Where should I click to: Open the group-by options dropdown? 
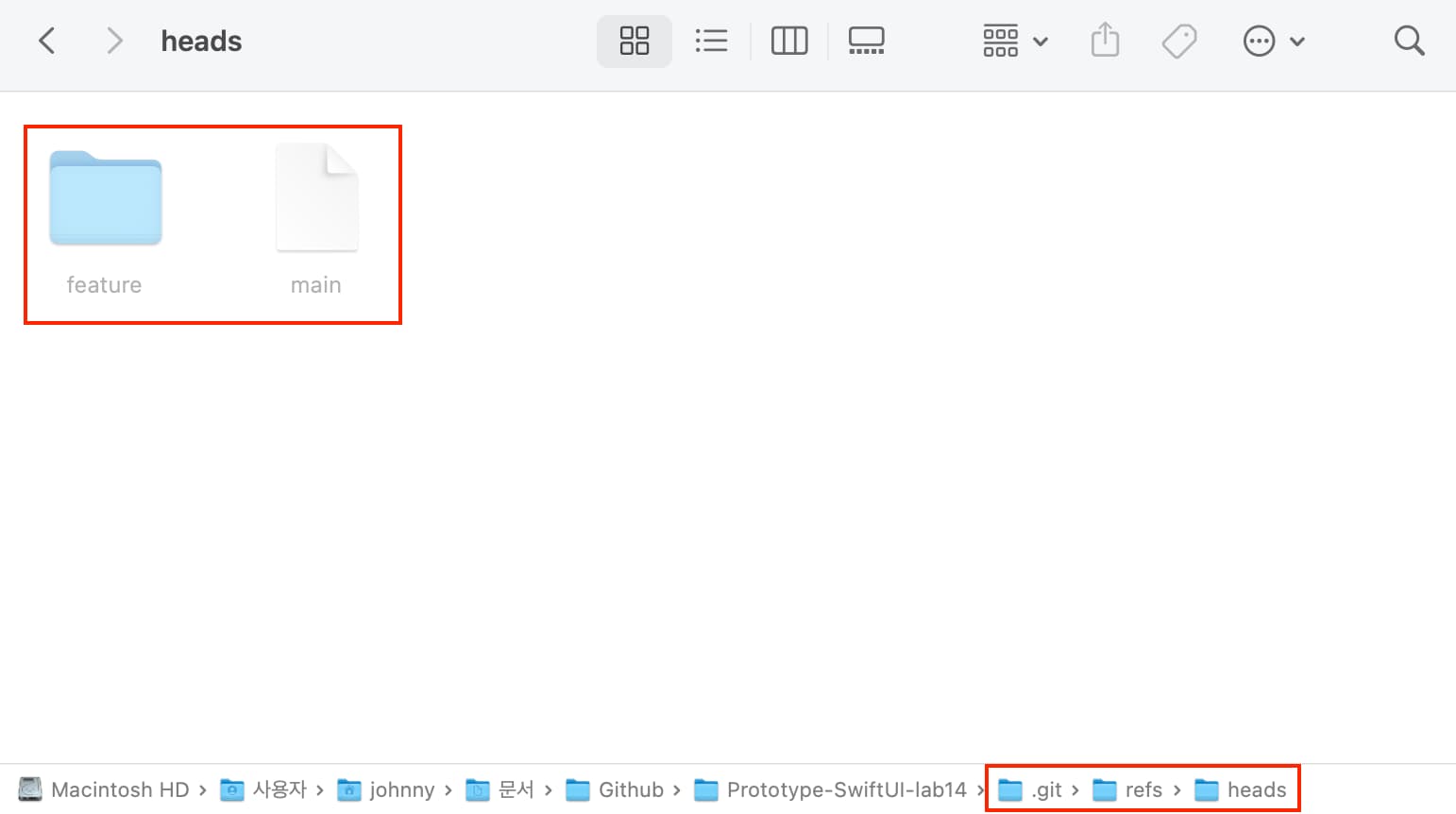[x=1015, y=41]
